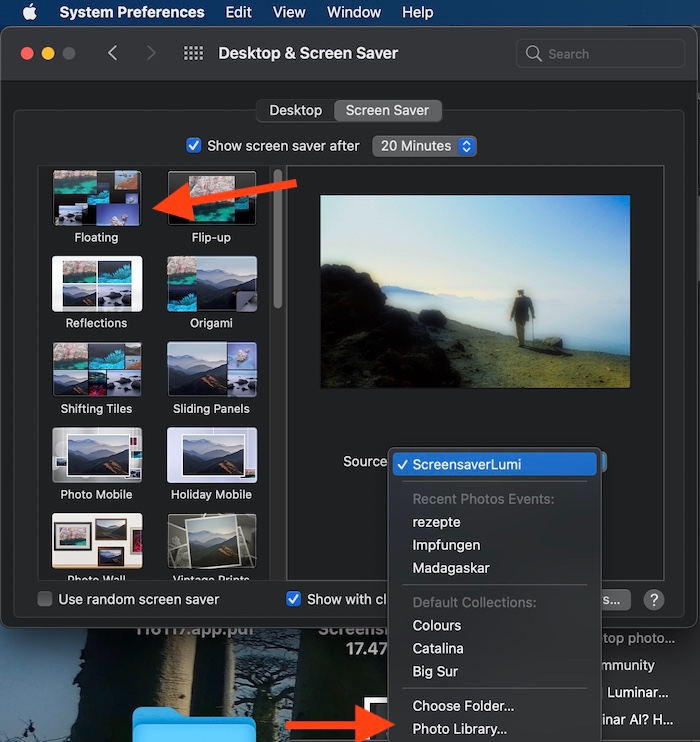Viewport: 700px width, 742px height.
Task: Select the Origami screen saver
Action: (x=211, y=284)
